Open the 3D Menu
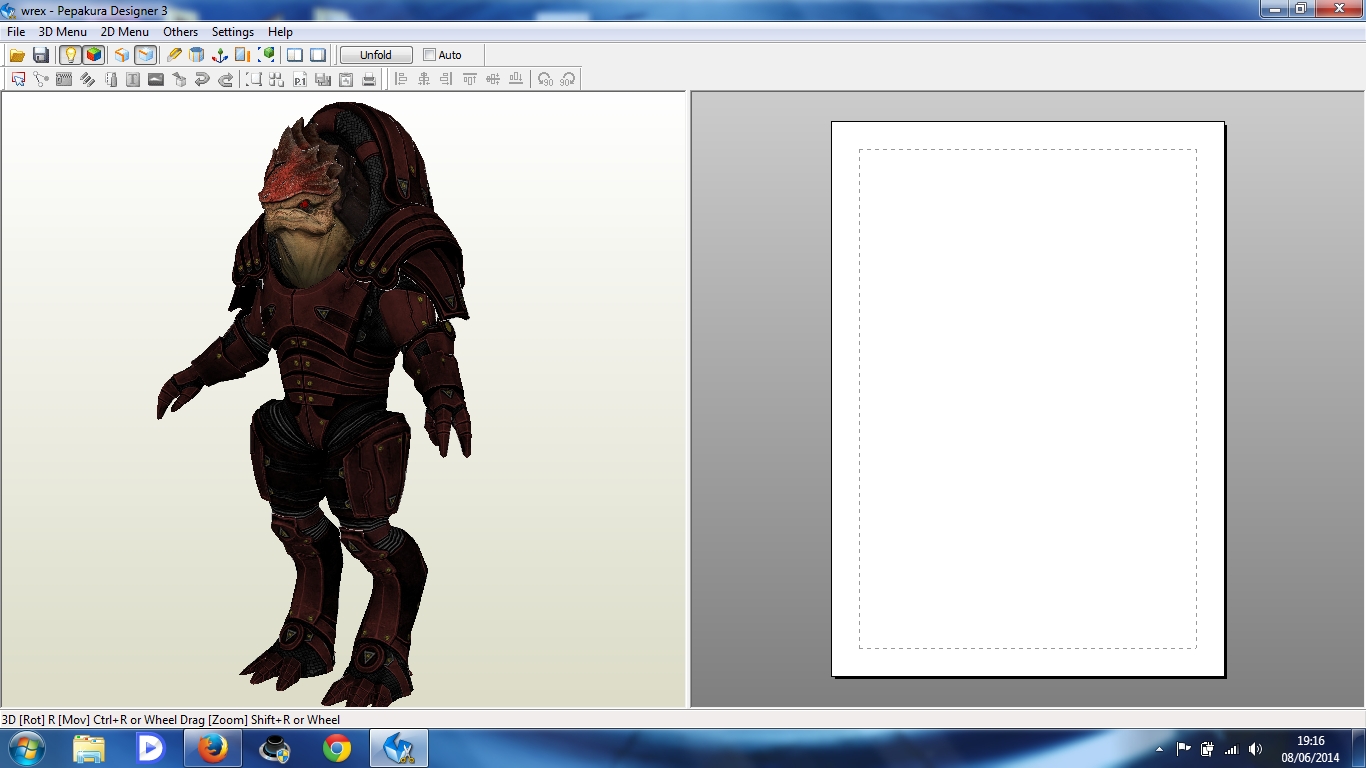Image resolution: width=1366 pixels, height=768 pixels. (63, 32)
